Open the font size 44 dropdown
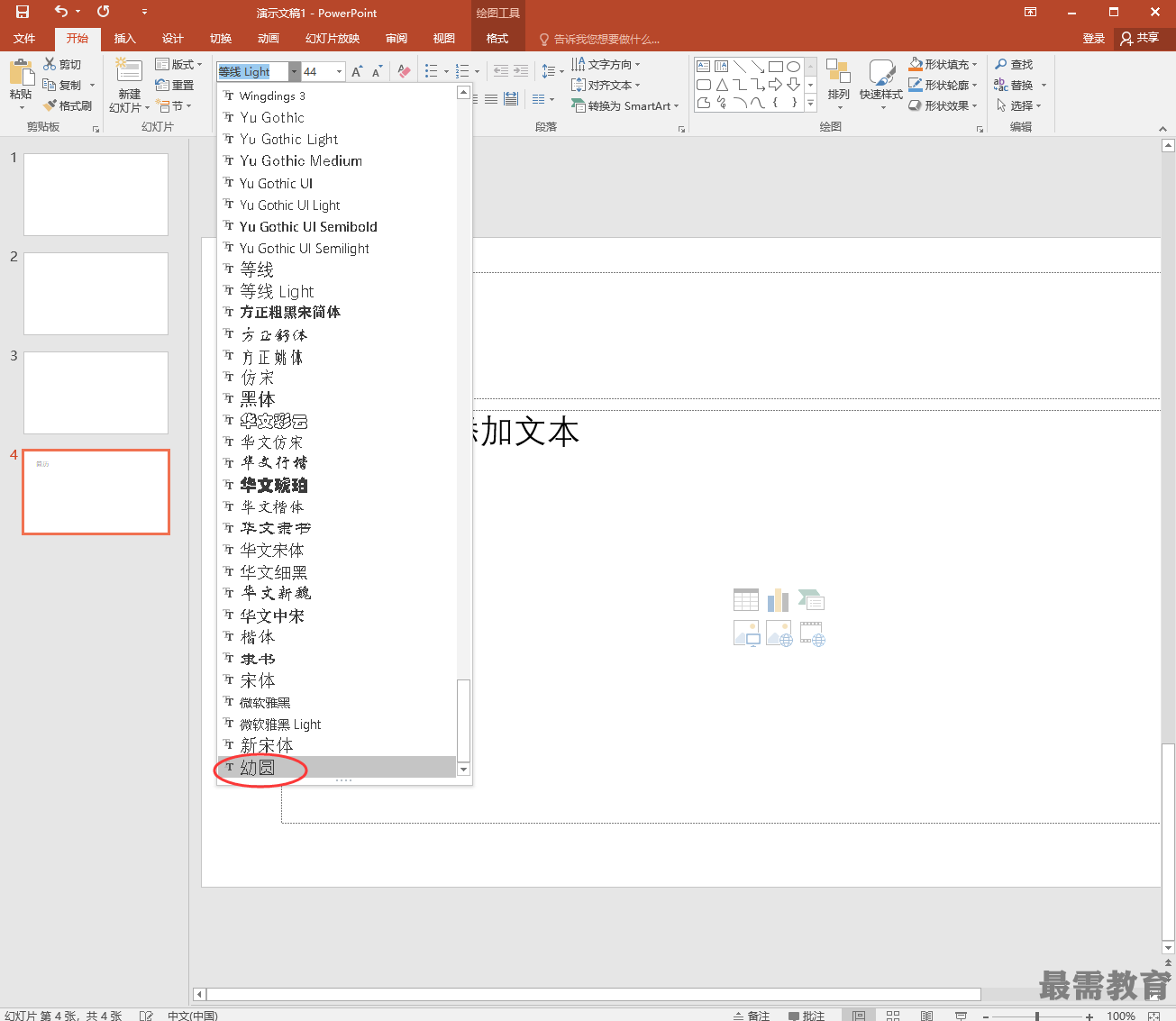1176x1021 pixels. click(340, 71)
